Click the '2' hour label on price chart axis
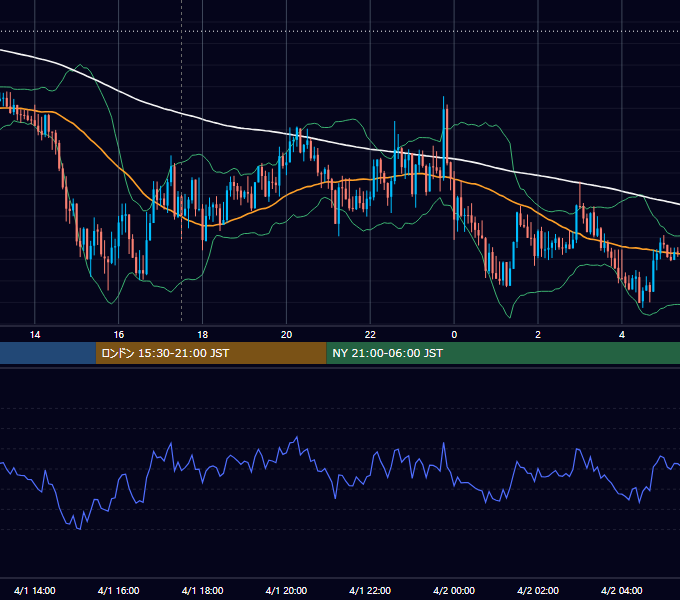The image size is (680, 600). (538, 335)
